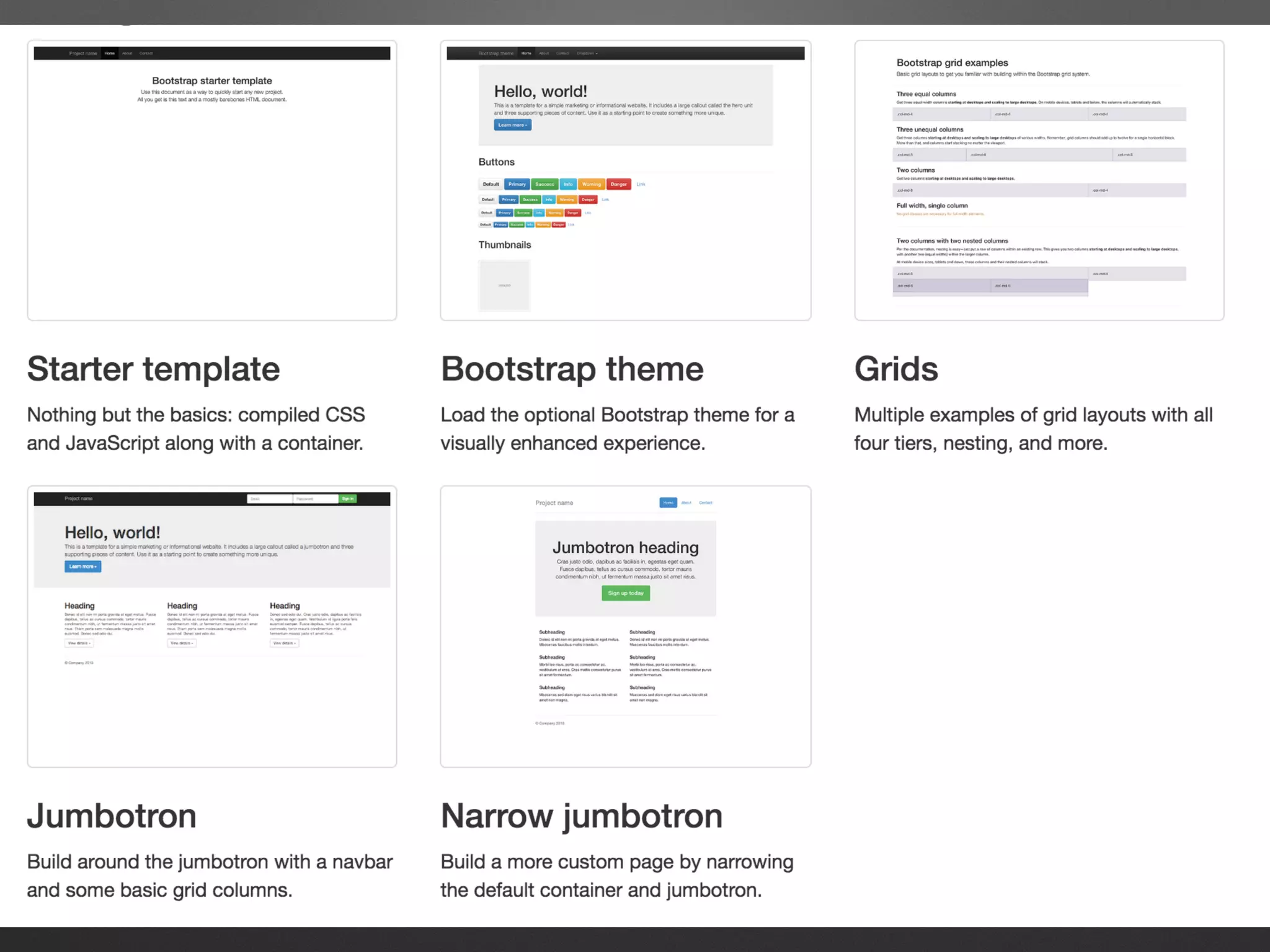
Task: Click the "Narrow jumbotron" heading
Action: (x=581, y=816)
